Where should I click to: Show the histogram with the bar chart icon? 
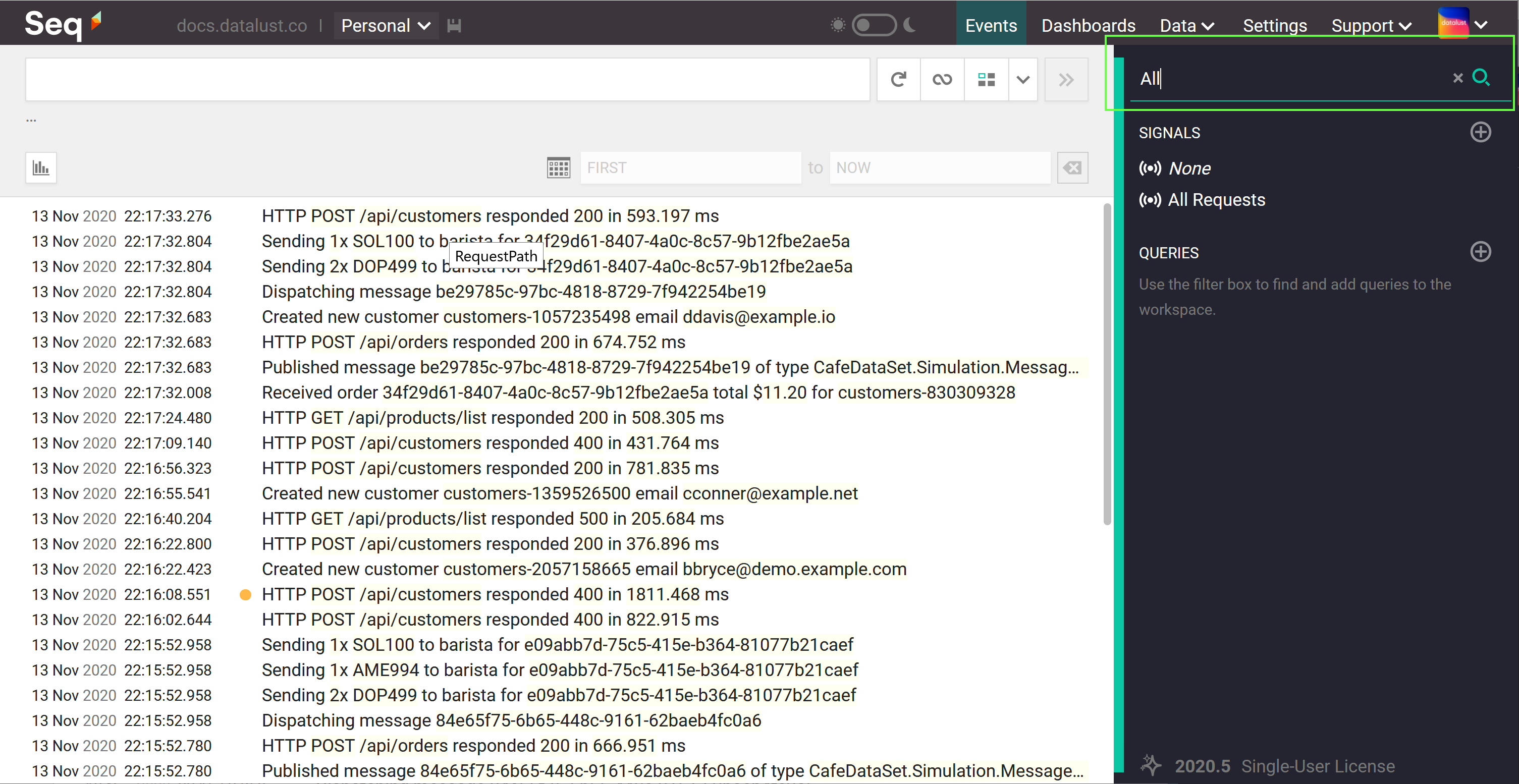(x=41, y=168)
